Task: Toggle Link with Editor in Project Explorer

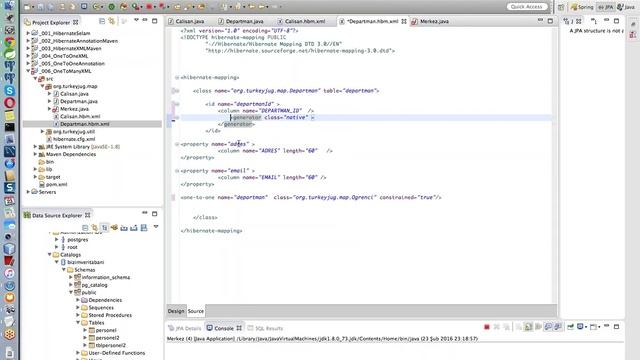Action: click(x=111, y=21)
